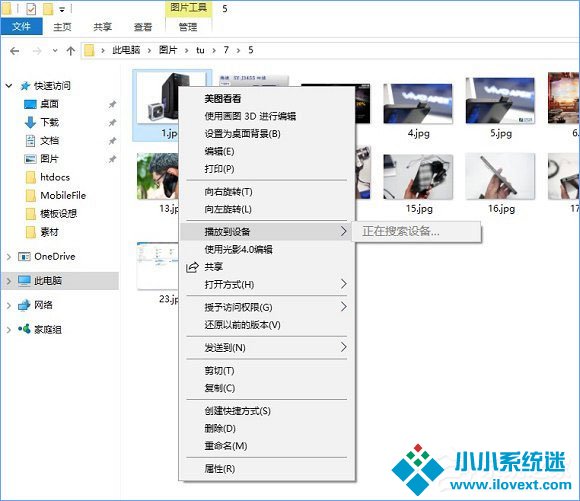Expand the 家庭组 tree node

click(9, 330)
